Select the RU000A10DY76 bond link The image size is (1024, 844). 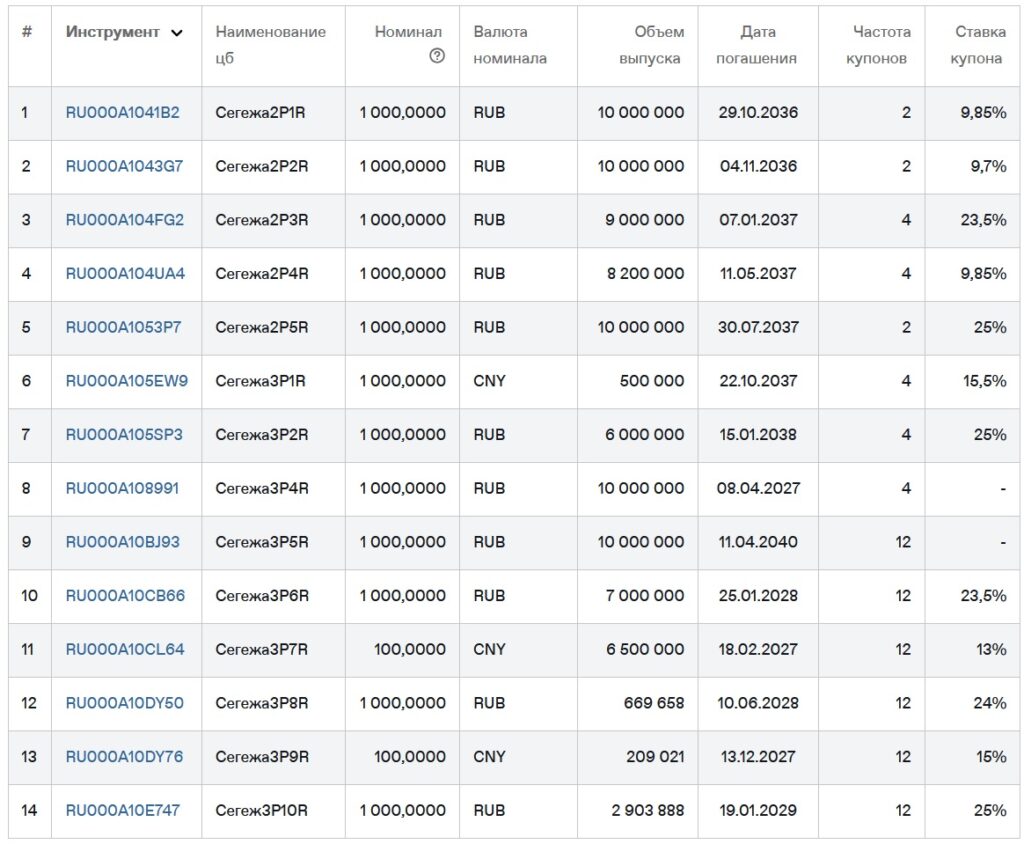coord(124,756)
